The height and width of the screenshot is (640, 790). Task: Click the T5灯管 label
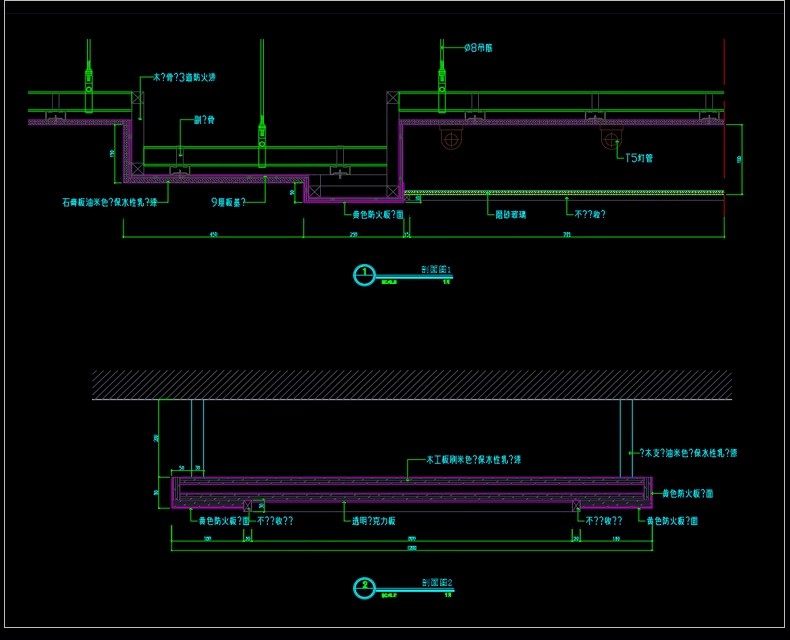638,158
